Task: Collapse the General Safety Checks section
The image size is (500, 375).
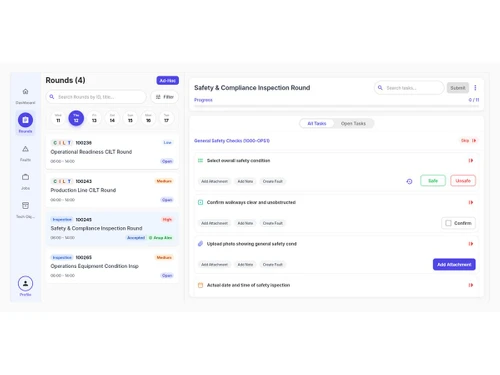Action: 232,141
